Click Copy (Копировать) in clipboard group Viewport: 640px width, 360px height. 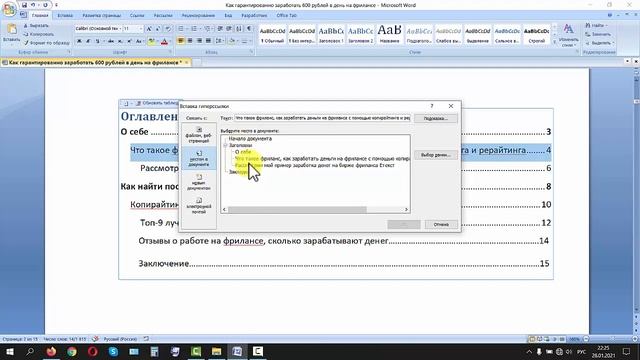39,34
